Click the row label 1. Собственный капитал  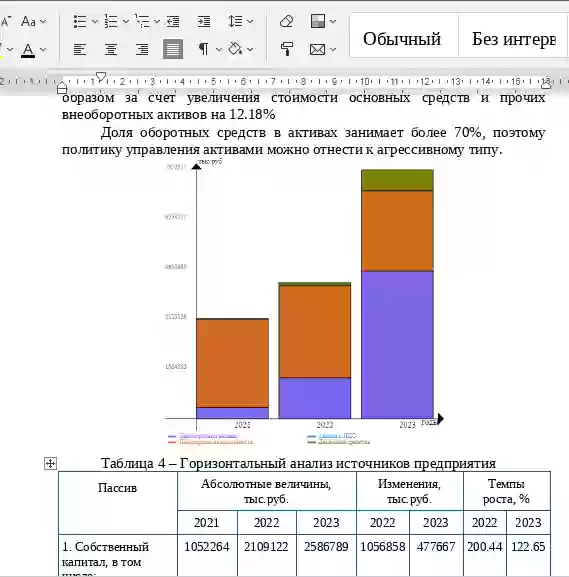point(105,555)
